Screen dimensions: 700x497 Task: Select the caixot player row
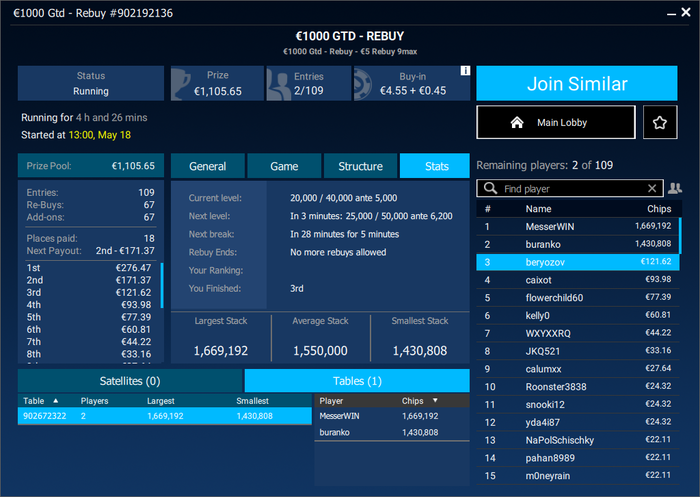click(578, 280)
